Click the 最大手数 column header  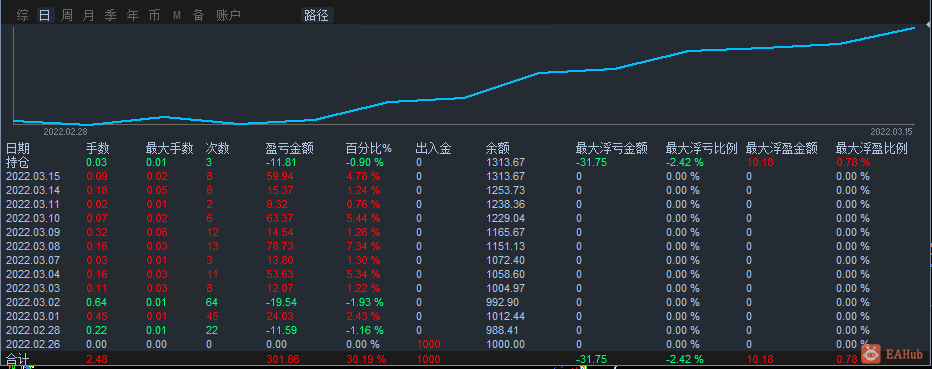tap(169, 149)
